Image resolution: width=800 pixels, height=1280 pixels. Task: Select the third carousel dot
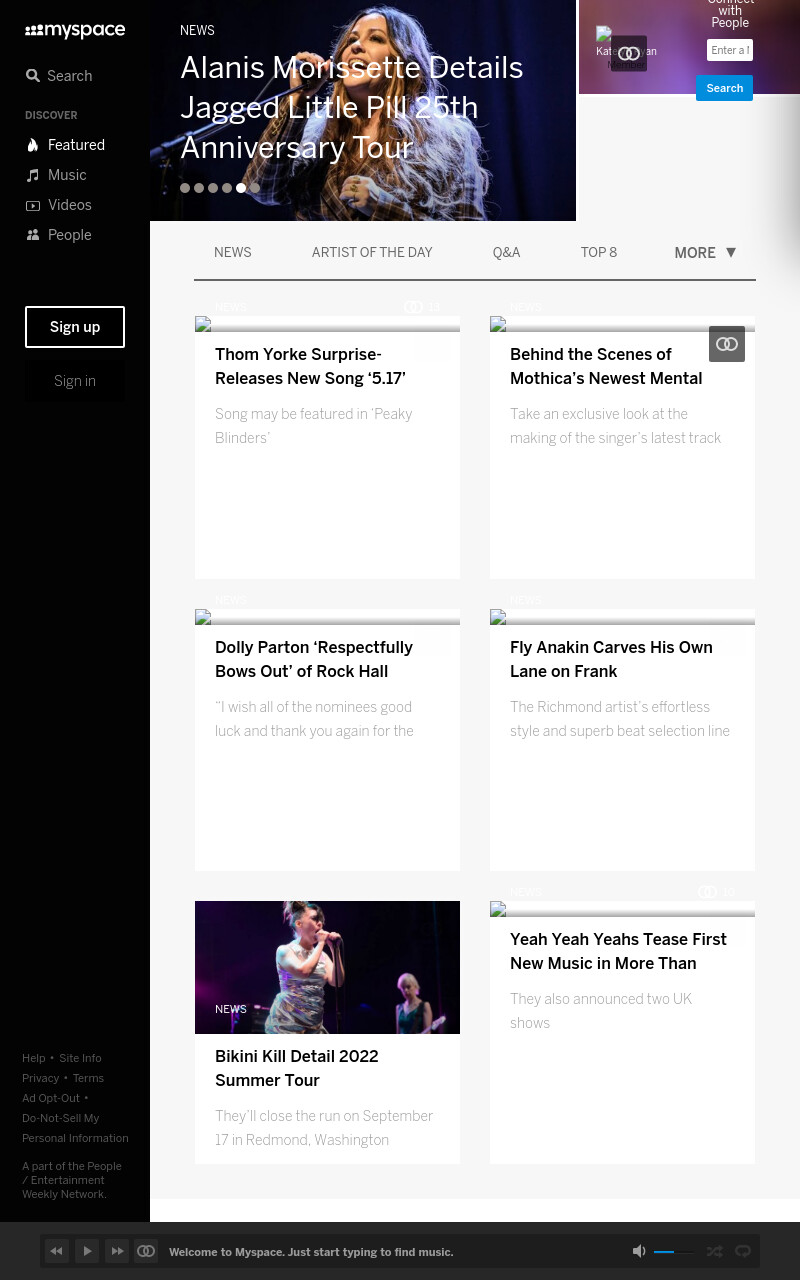pos(213,188)
